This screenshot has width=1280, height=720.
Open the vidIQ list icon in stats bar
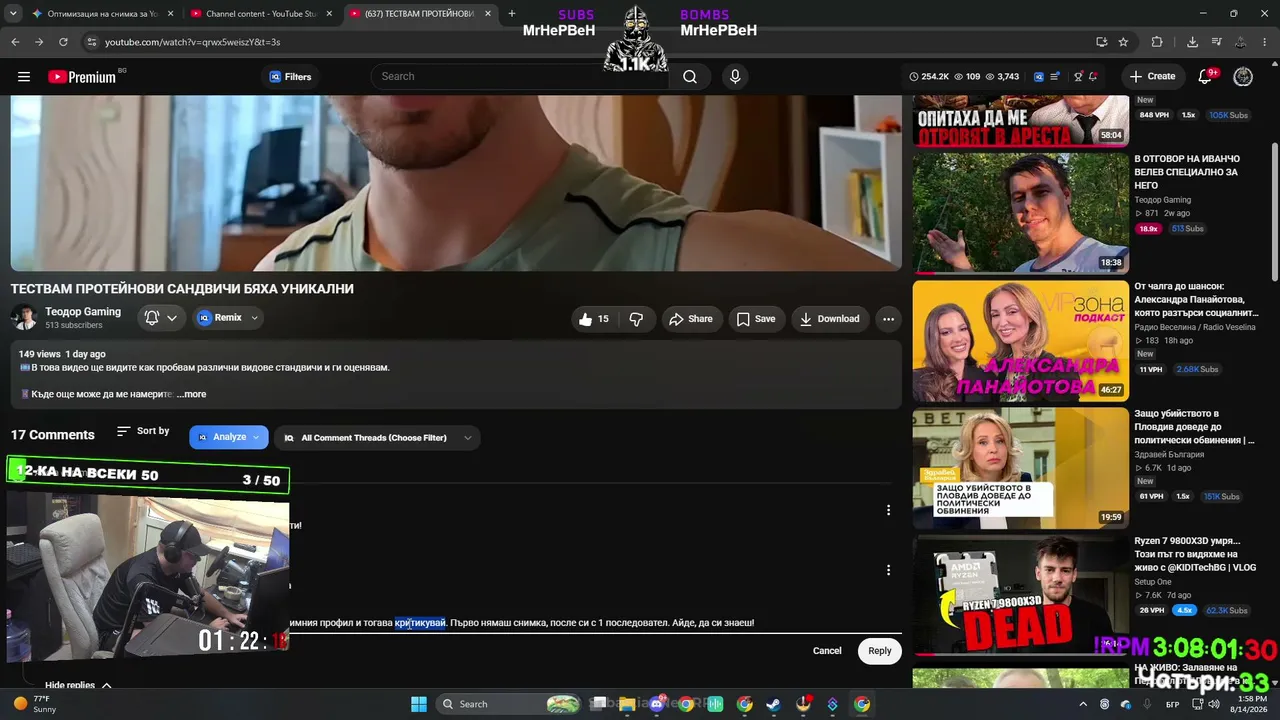coord(1056,77)
